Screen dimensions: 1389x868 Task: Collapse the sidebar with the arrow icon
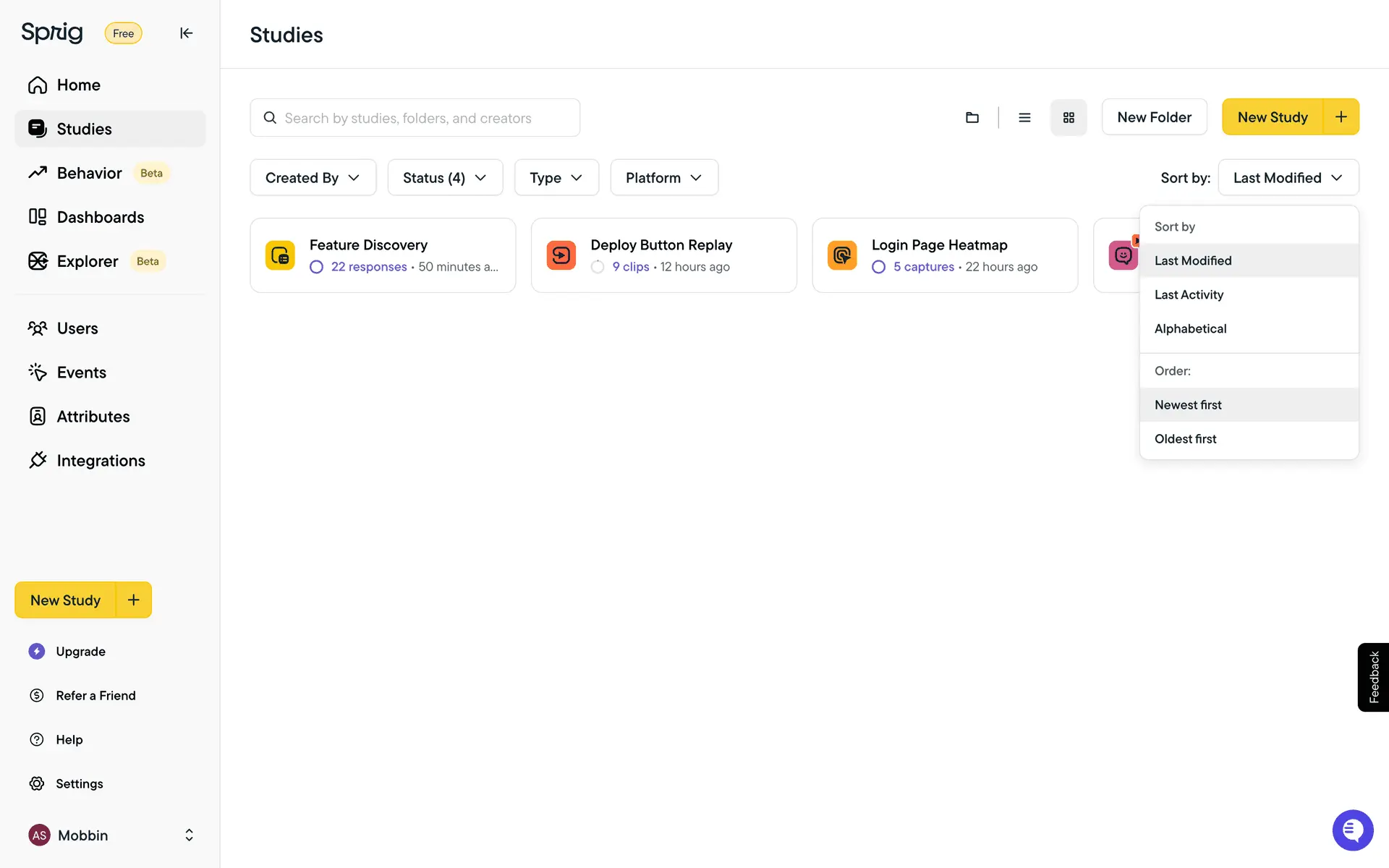click(x=186, y=33)
